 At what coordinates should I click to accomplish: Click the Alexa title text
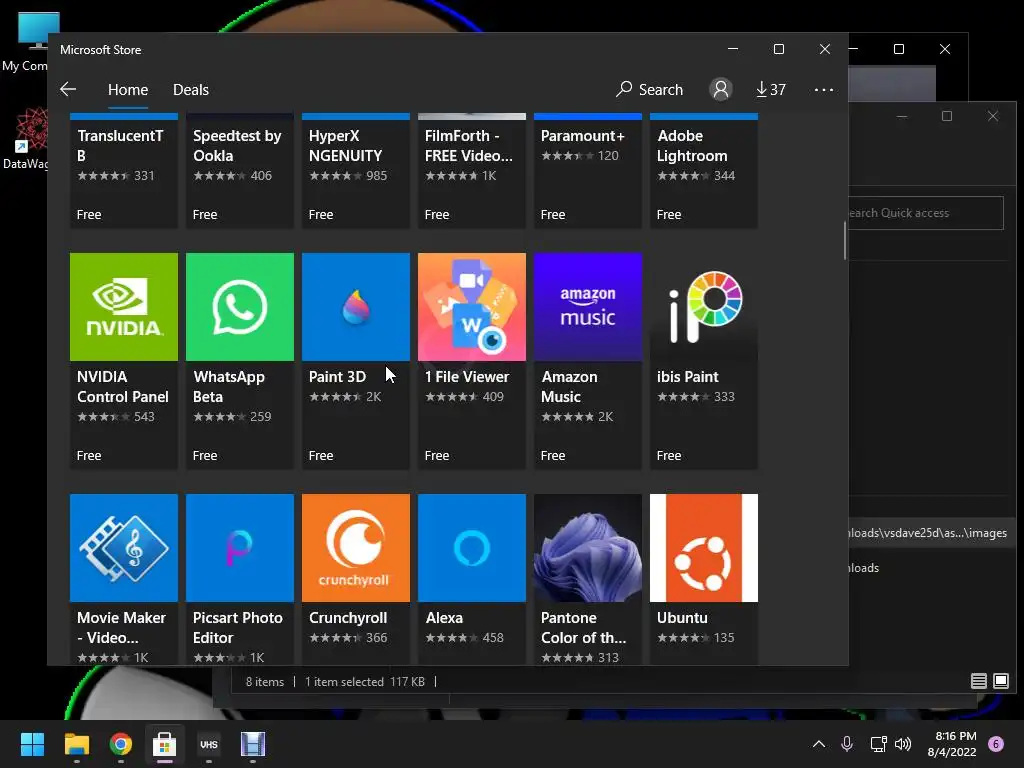[444, 618]
